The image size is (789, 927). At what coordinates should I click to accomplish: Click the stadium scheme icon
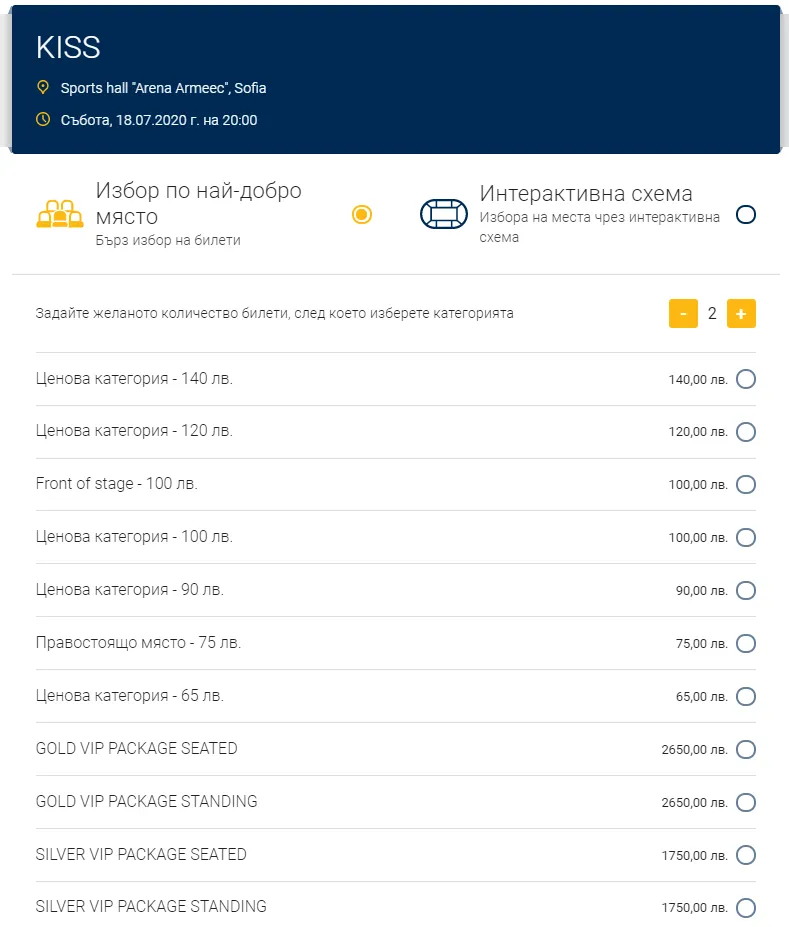point(444,214)
